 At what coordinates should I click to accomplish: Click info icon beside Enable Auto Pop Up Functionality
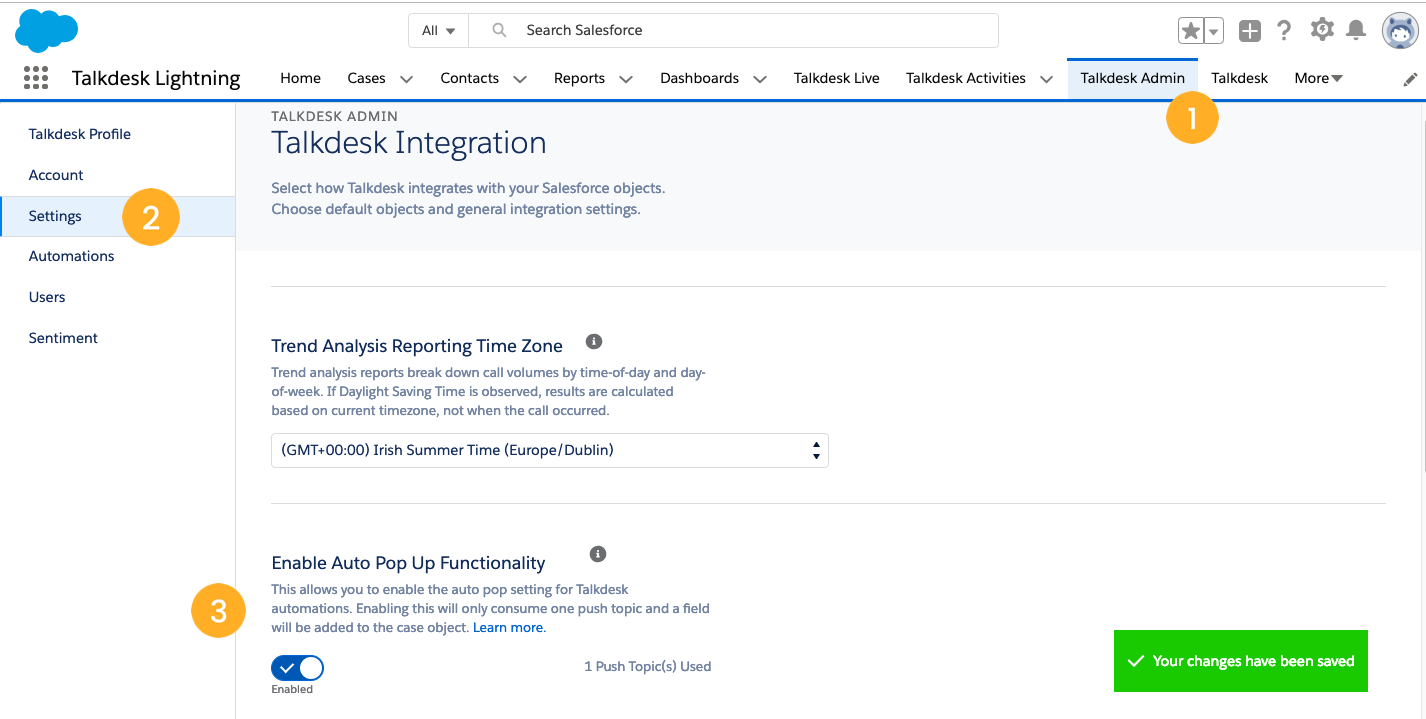pos(598,553)
